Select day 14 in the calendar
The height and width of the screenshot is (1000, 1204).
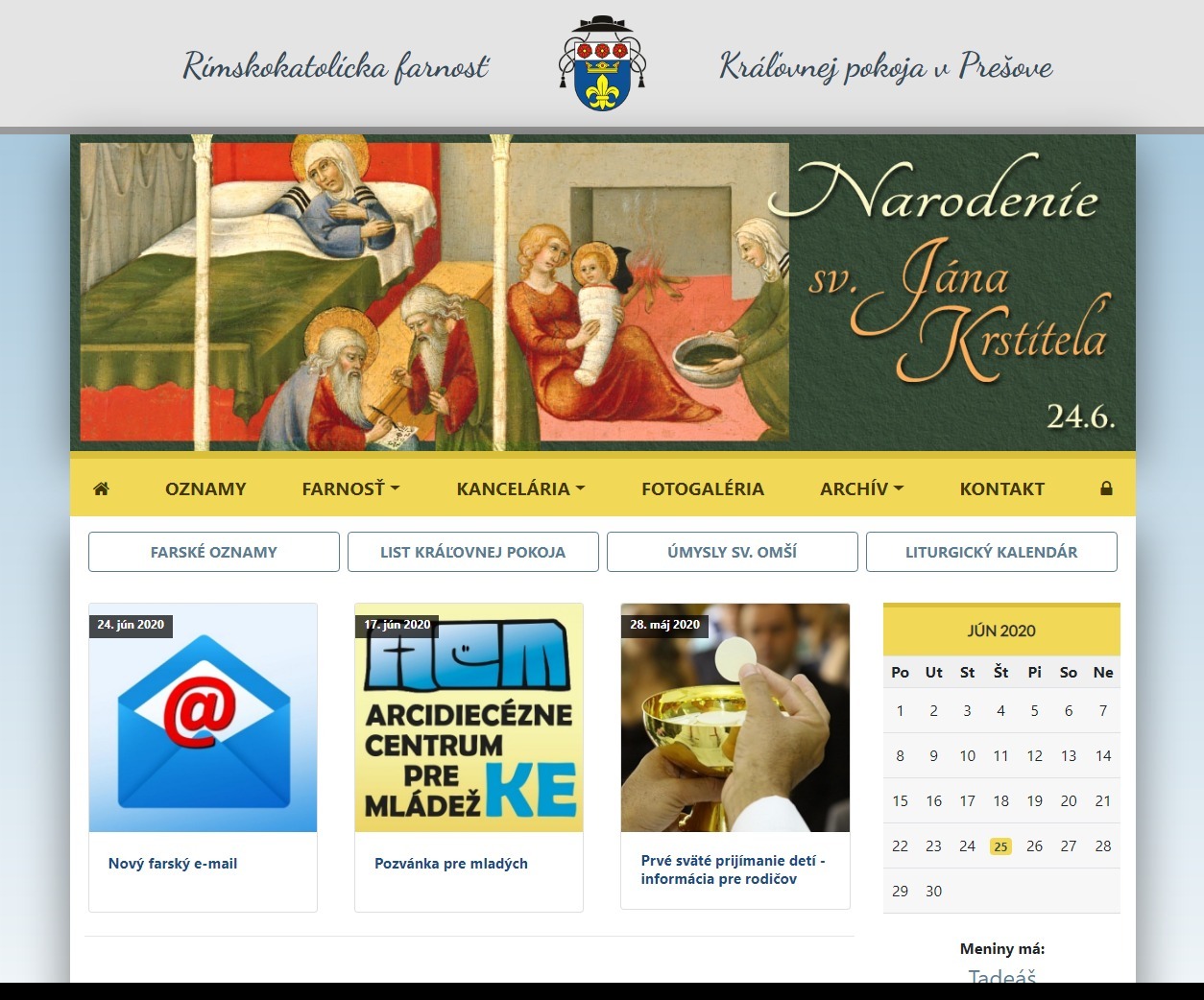click(x=1103, y=756)
